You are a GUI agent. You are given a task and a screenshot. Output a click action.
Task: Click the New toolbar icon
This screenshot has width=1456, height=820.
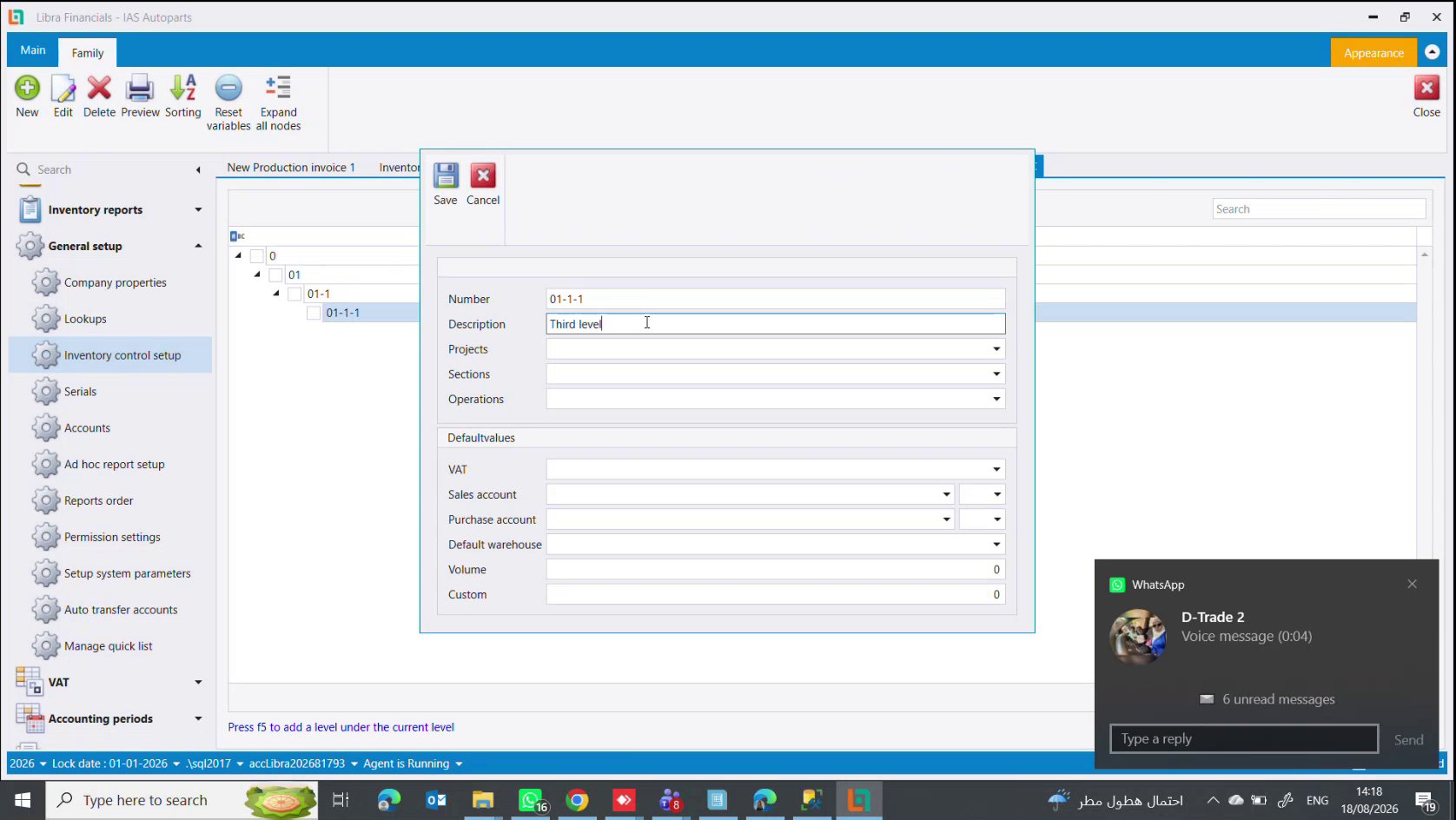tap(27, 89)
